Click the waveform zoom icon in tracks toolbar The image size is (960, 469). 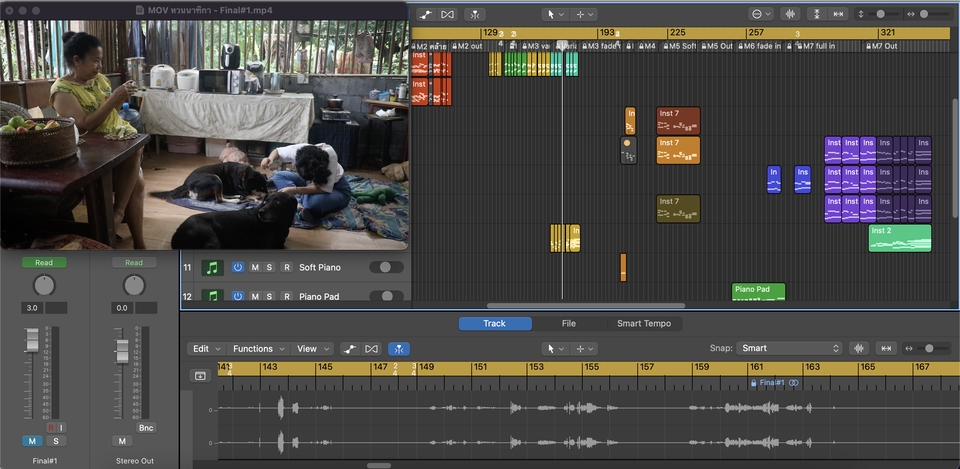pos(791,14)
